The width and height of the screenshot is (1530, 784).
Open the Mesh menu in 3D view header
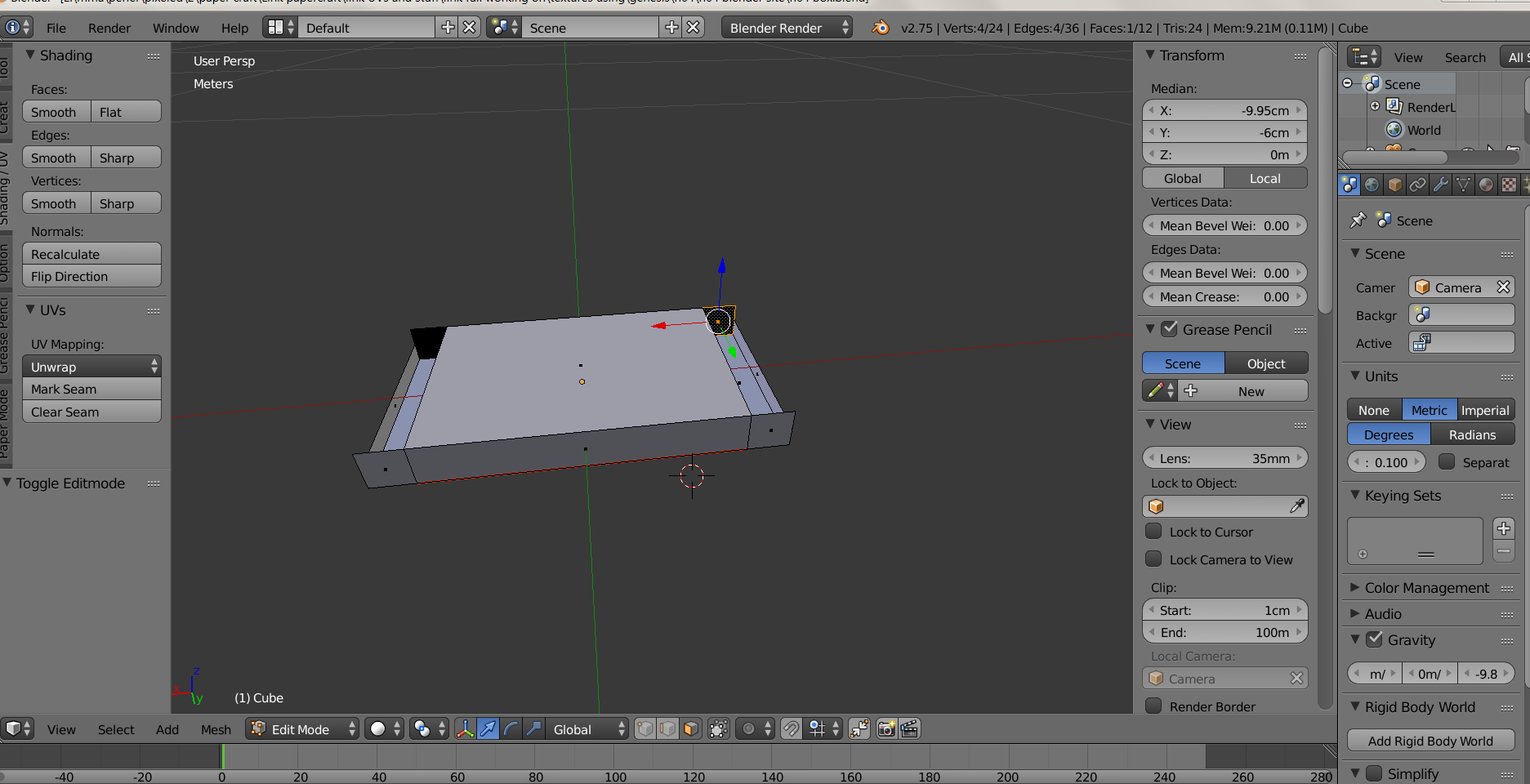point(216,729)
